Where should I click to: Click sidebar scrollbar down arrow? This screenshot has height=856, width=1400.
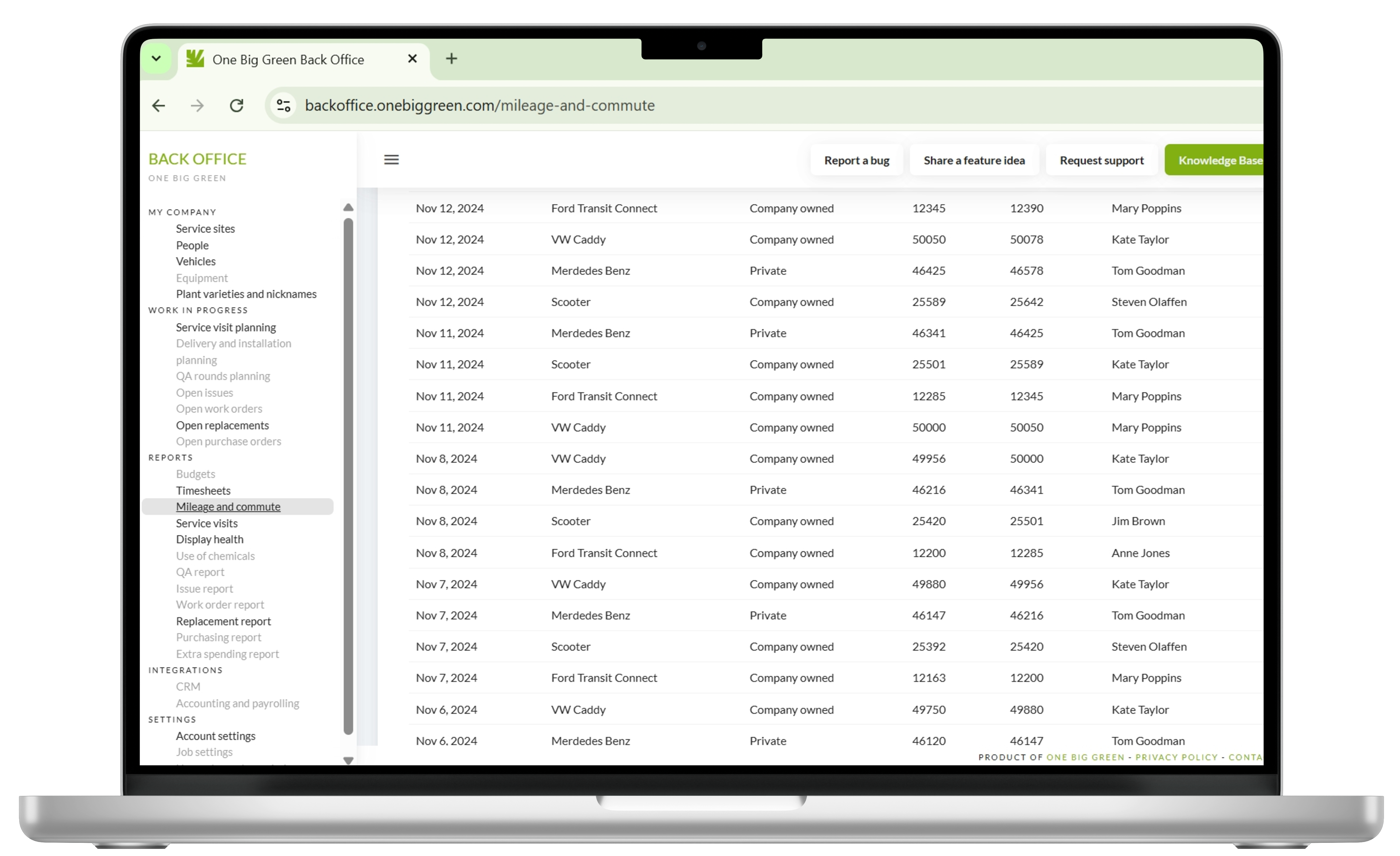[348, 761]
